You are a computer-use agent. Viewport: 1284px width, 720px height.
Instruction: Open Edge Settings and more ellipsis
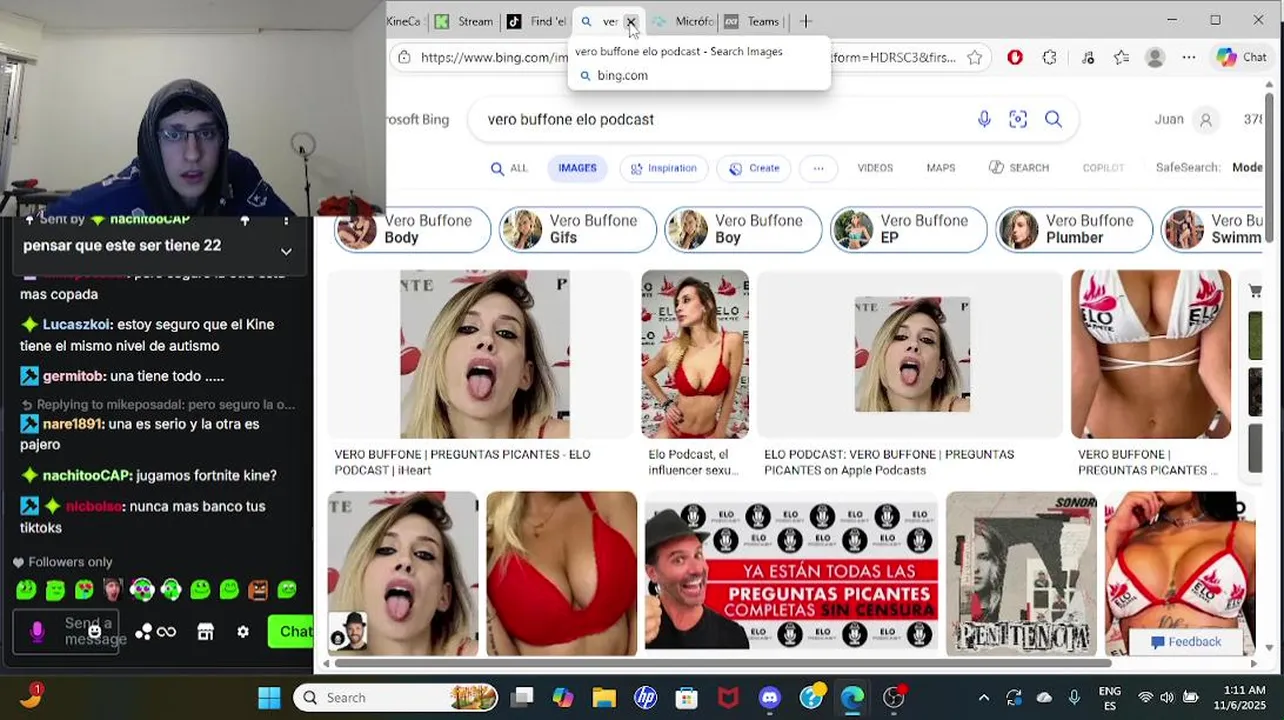(1188, 57)
